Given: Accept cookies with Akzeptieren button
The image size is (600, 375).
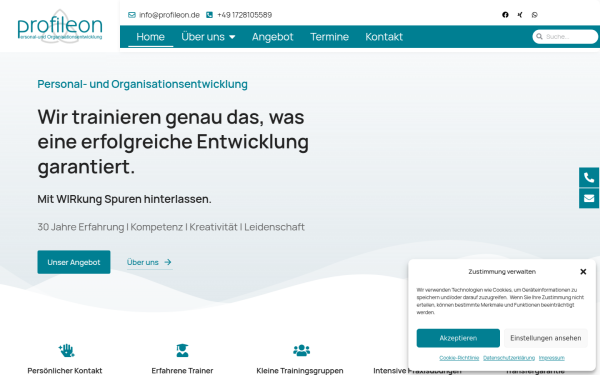Looking at the screenshot, I should [x=458, y=338].
